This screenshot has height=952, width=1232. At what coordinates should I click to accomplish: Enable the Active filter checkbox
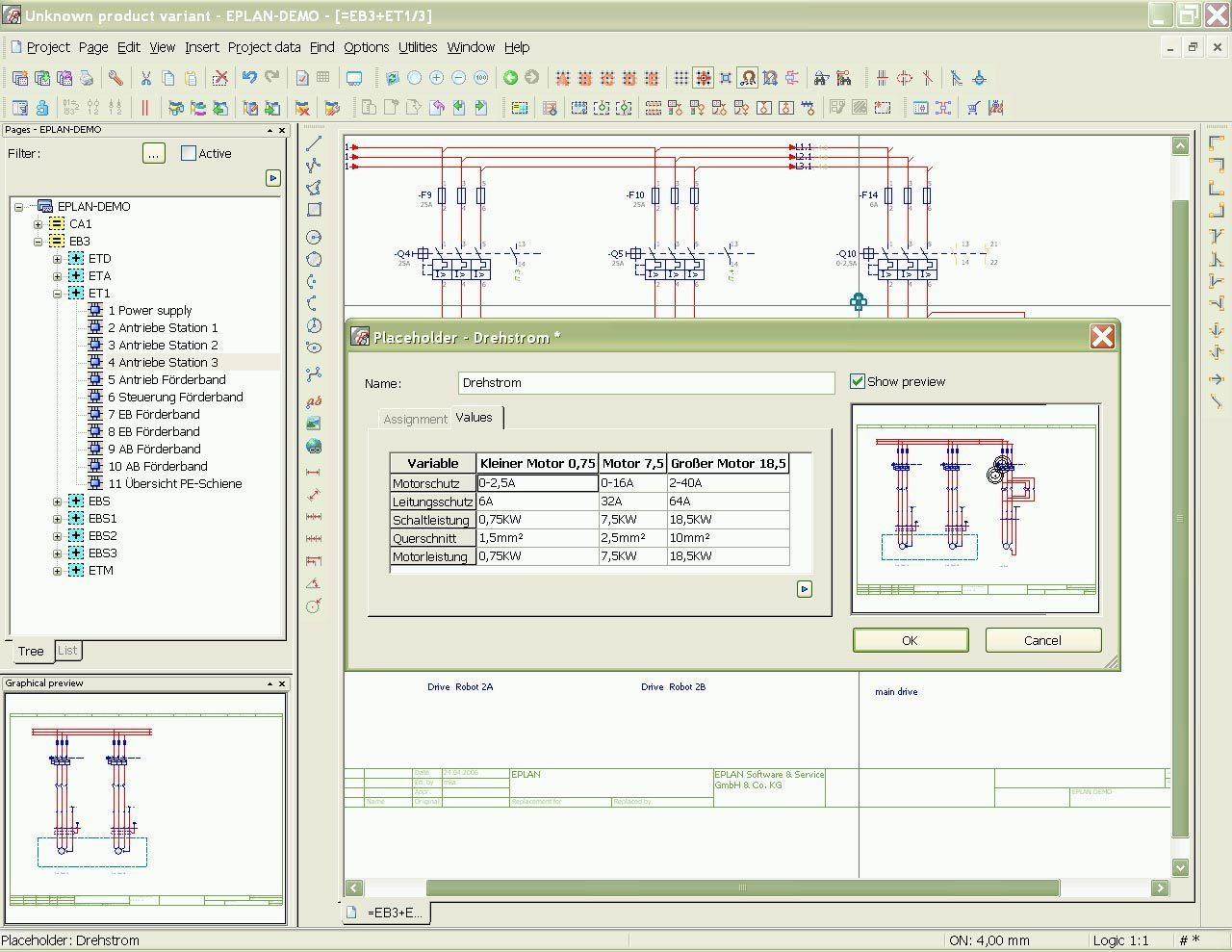point(189,153)
